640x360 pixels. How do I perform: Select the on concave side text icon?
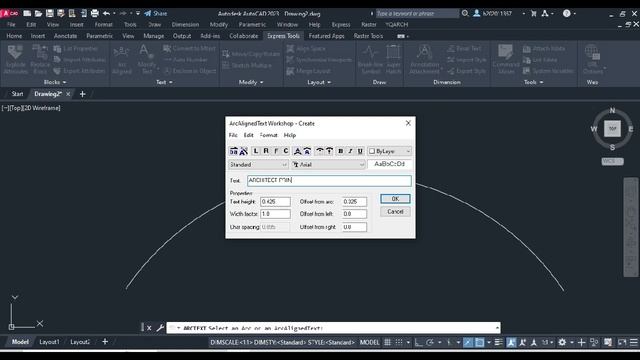(307, 151)
